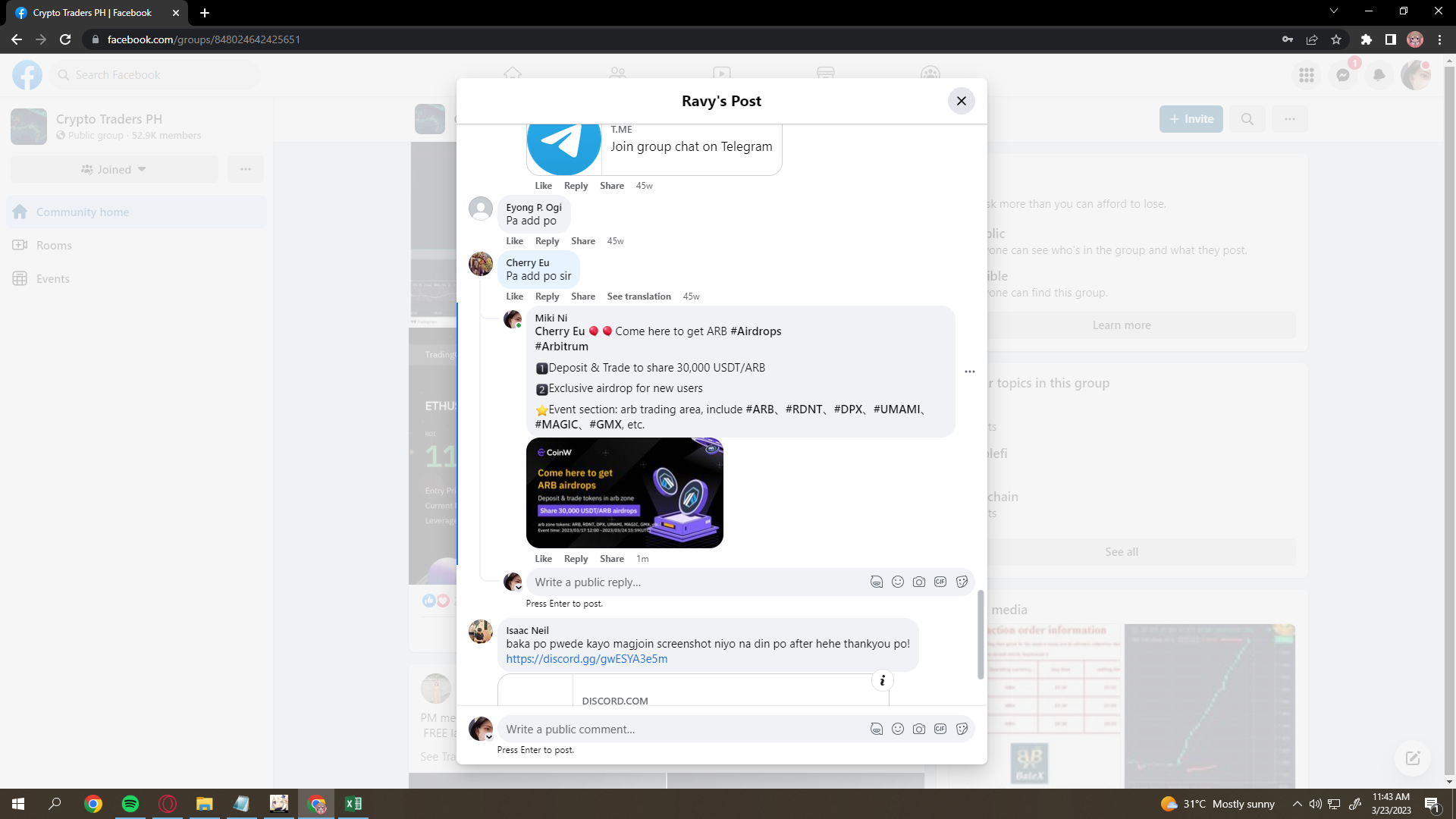Select Events in group sidebar
Image resolution: width=1456 pixels, height=819 pixels.
point(52,279)
